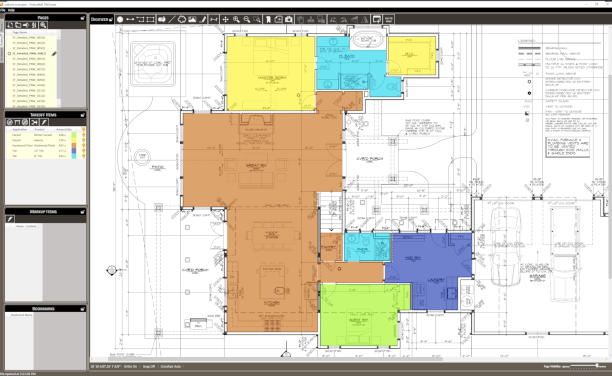Choose the open polyline tool

[140, 19]
